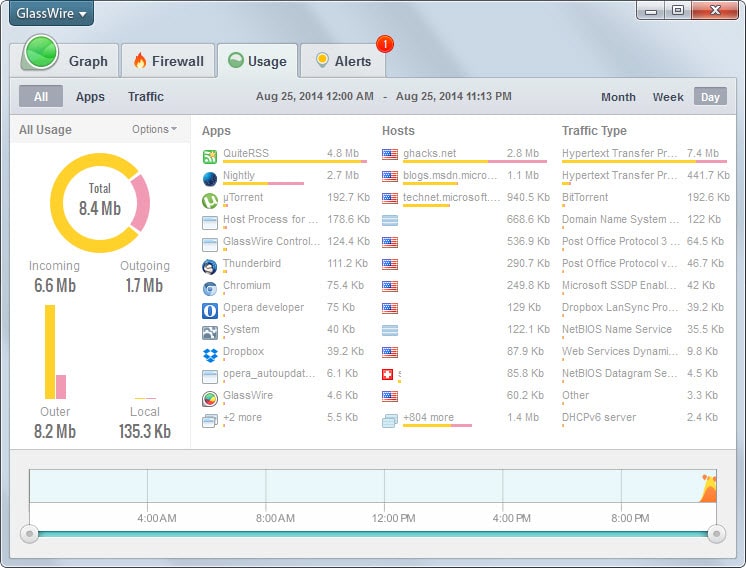Image resolution: width=746 pixels, height=568 pixels.
Task: Click the µTorrent app icon
Action: point(210,201)
